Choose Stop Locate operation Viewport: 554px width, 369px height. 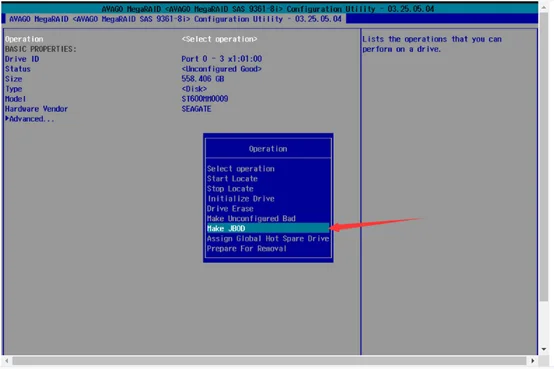tap(230, 188)
